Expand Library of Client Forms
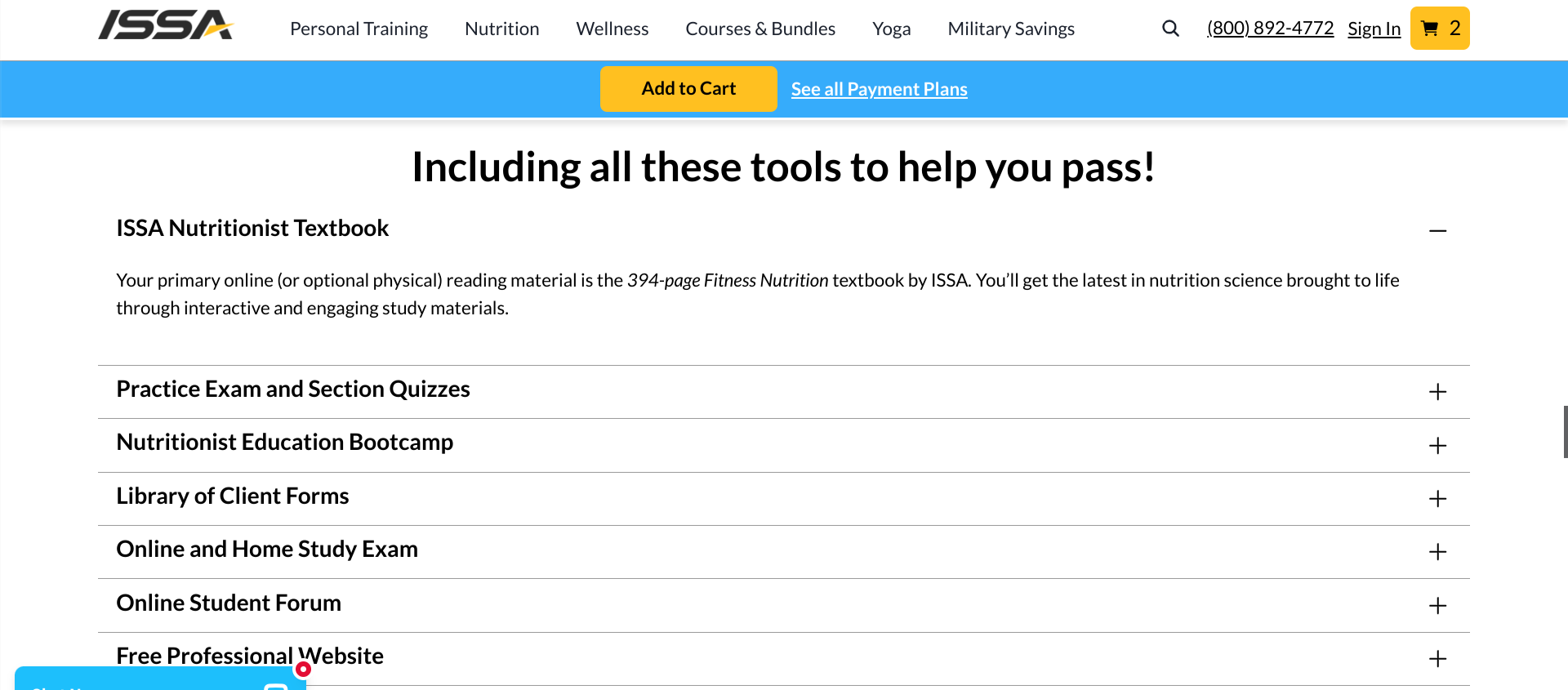 [x=1437, y=499]
